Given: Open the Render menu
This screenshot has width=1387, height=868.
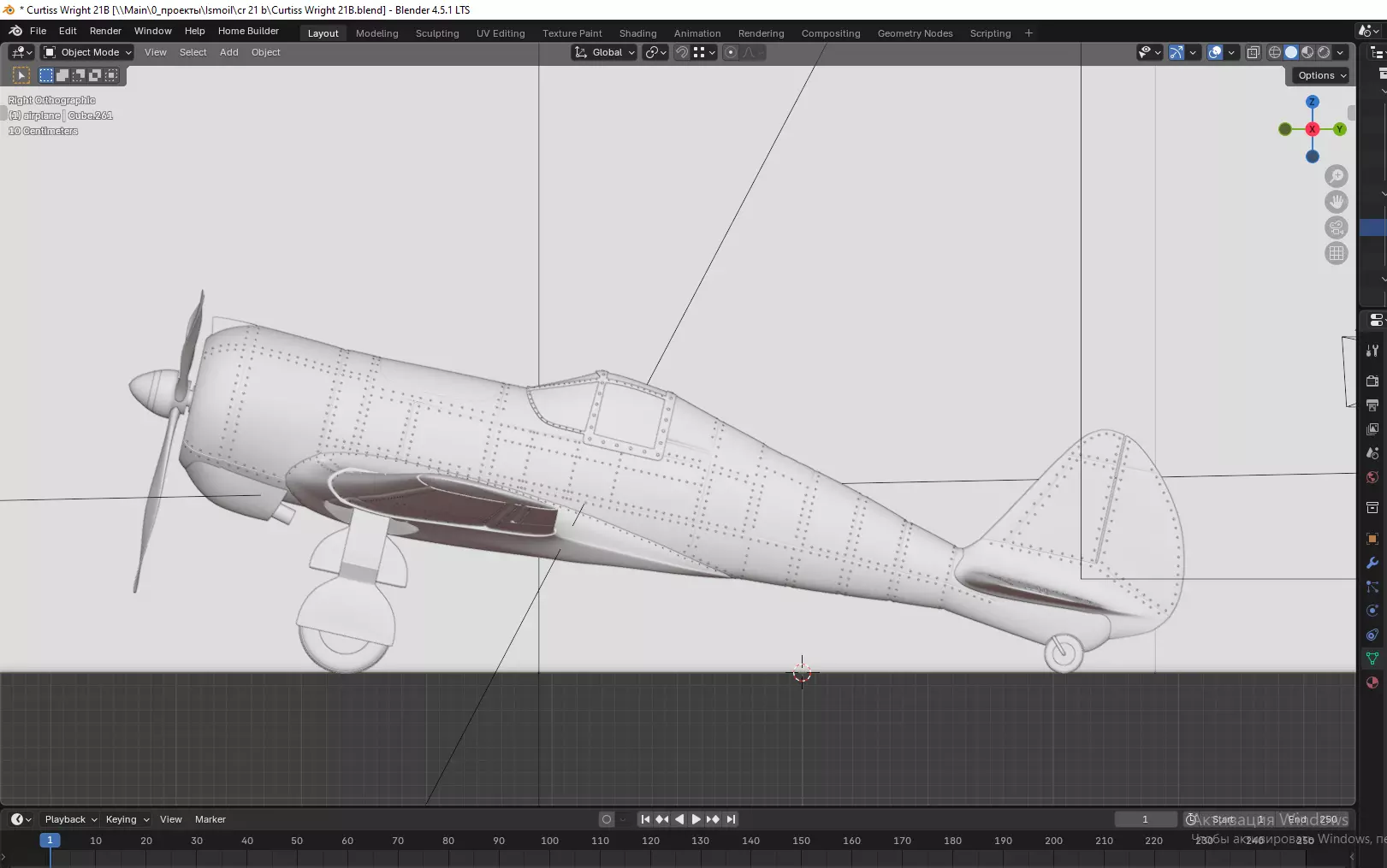Looking at the screenshot, I should point(105,31).
